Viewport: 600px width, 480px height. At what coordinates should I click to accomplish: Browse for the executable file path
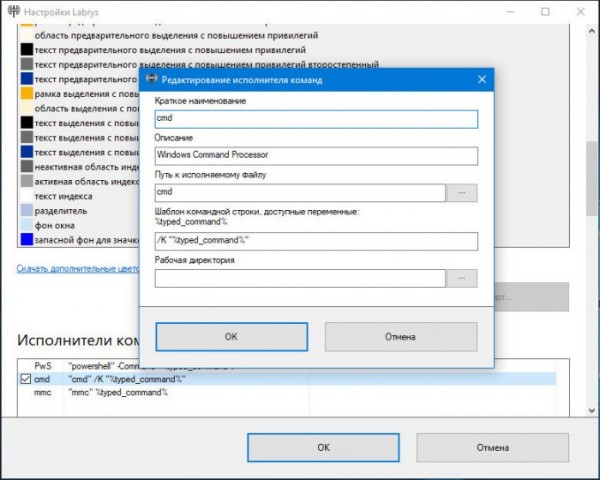462,193
